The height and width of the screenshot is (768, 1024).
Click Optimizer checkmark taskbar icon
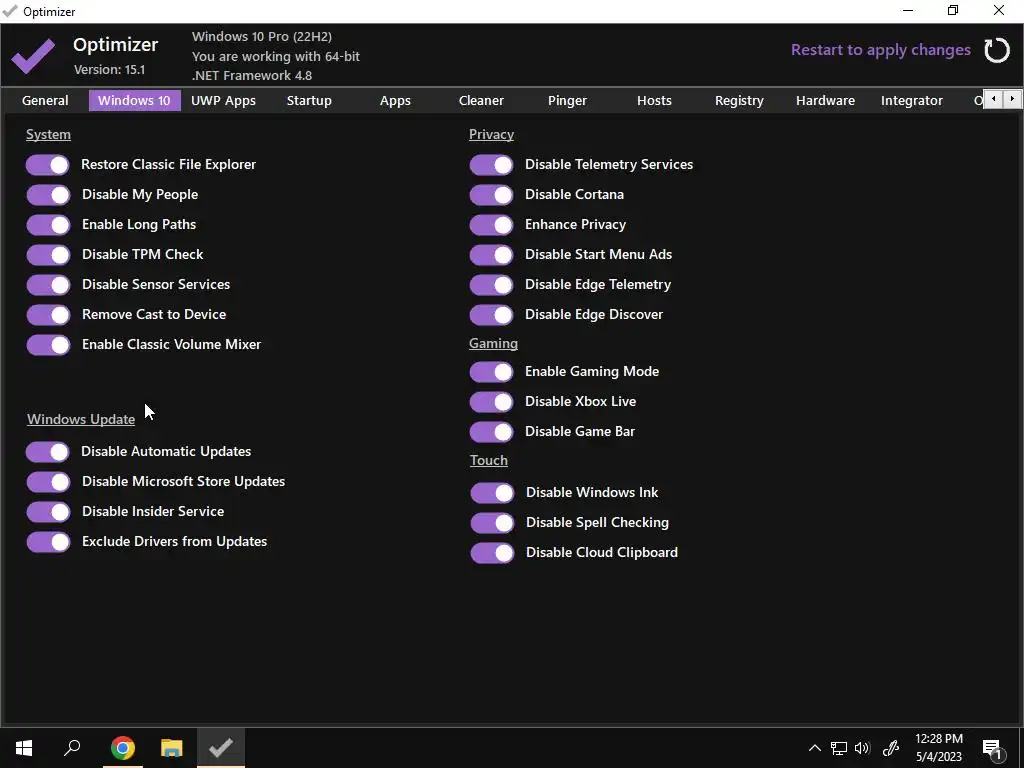coord(221,748)
